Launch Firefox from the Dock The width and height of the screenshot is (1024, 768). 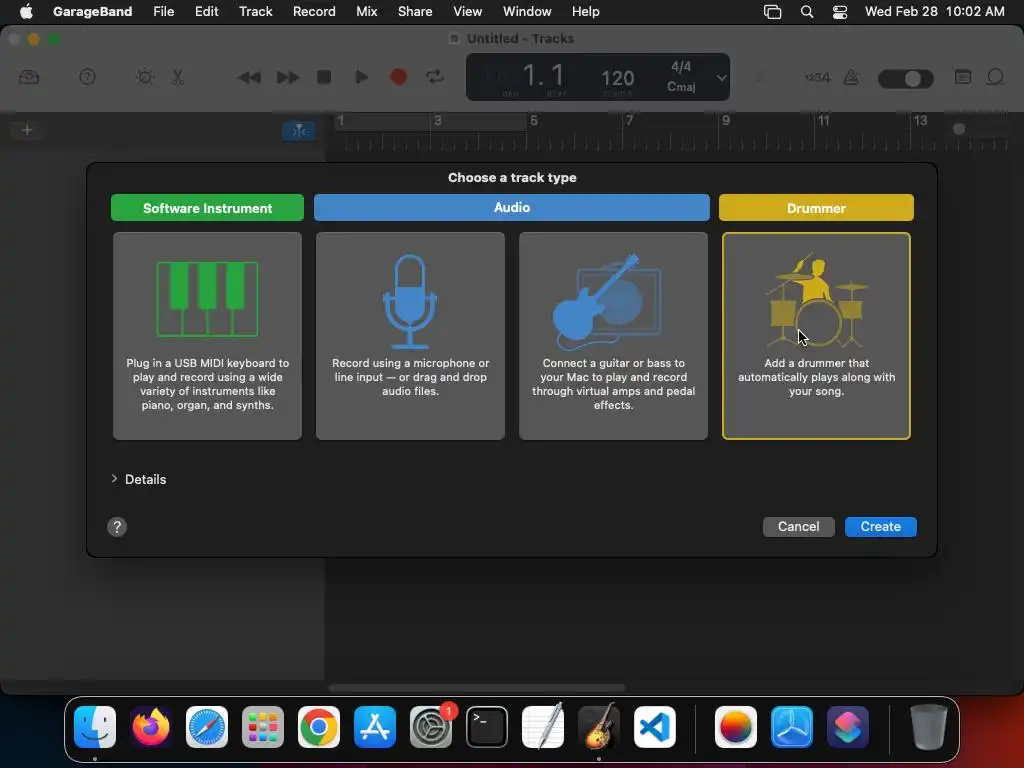[x=151, y=727]
